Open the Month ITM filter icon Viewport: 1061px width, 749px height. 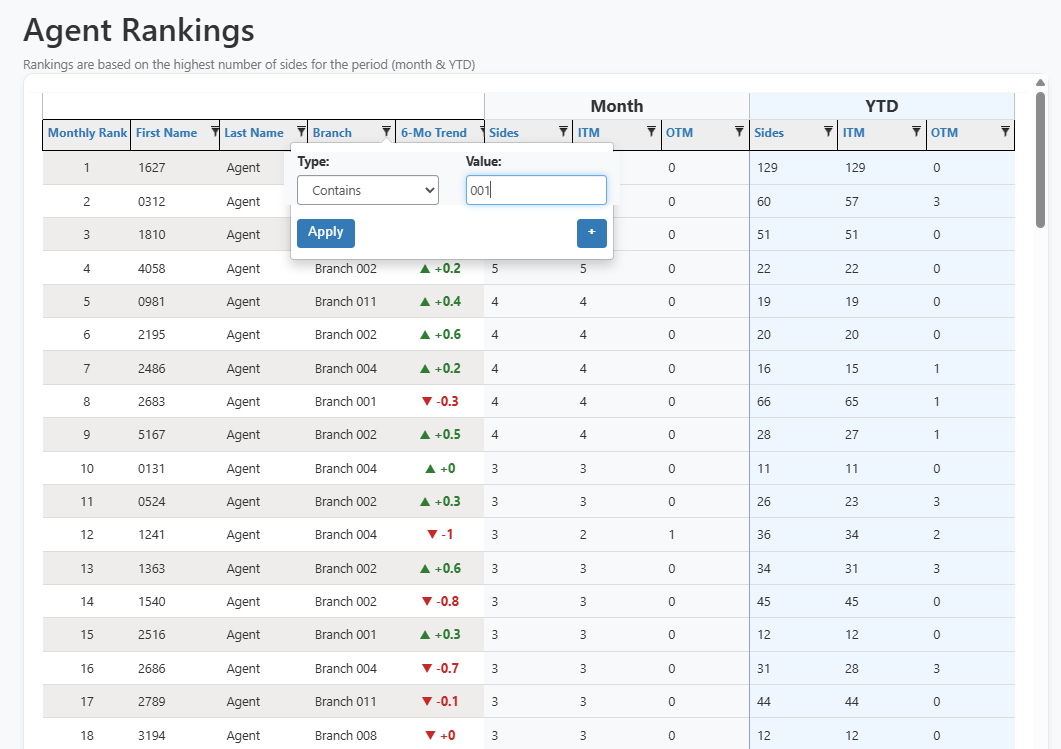651,131
